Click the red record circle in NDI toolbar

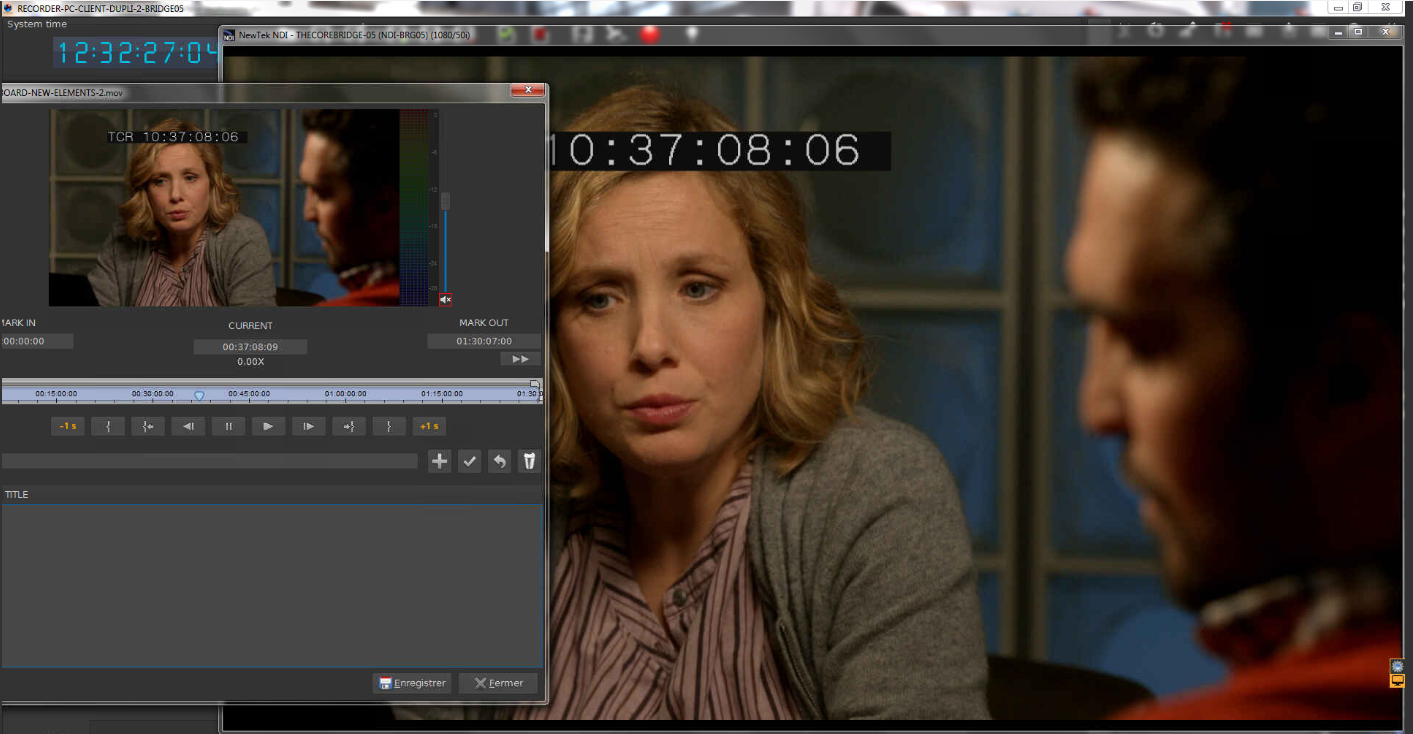[650, 34]
